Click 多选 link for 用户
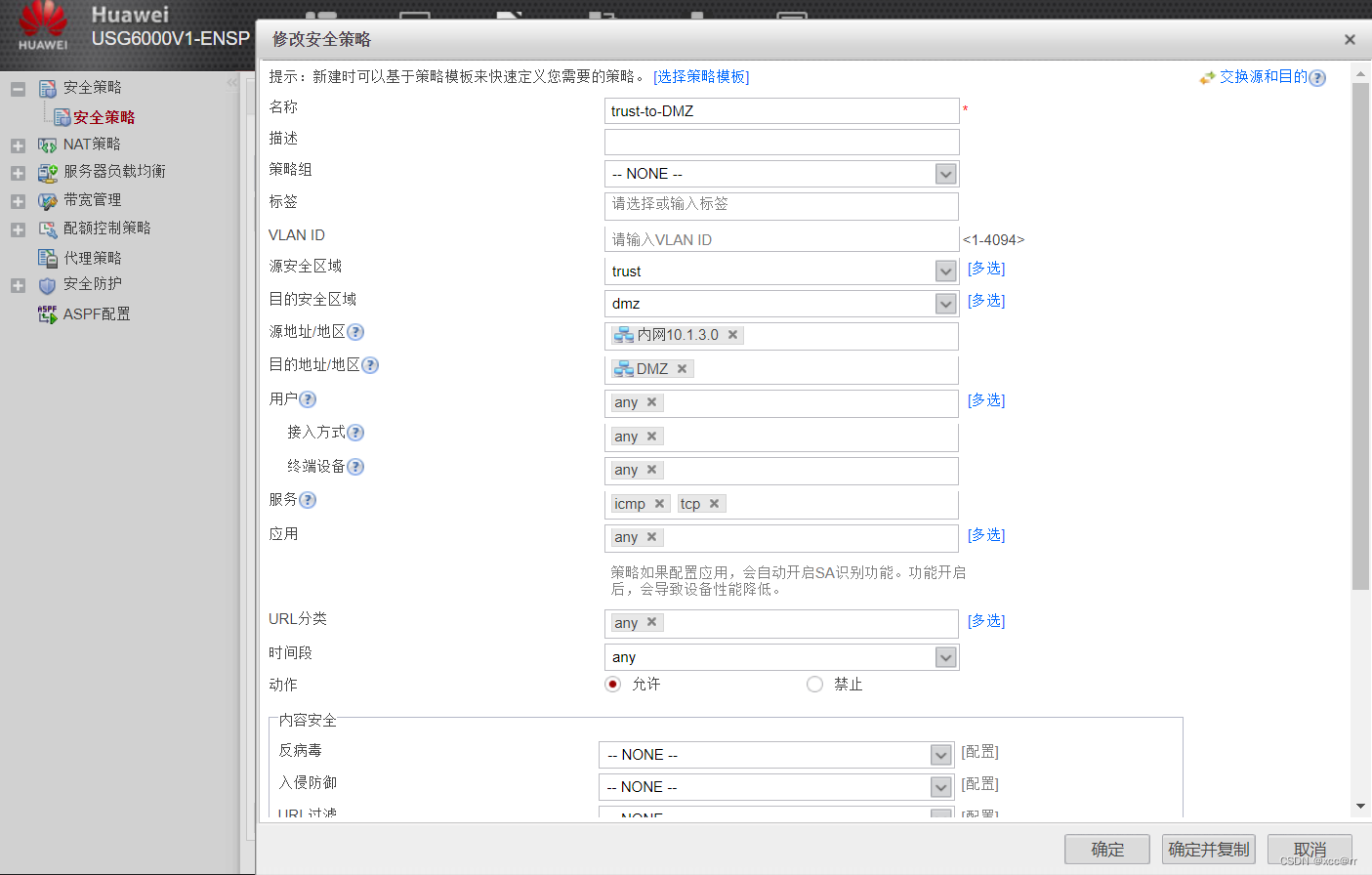The image size is (1372, 875). click(986, 400)
